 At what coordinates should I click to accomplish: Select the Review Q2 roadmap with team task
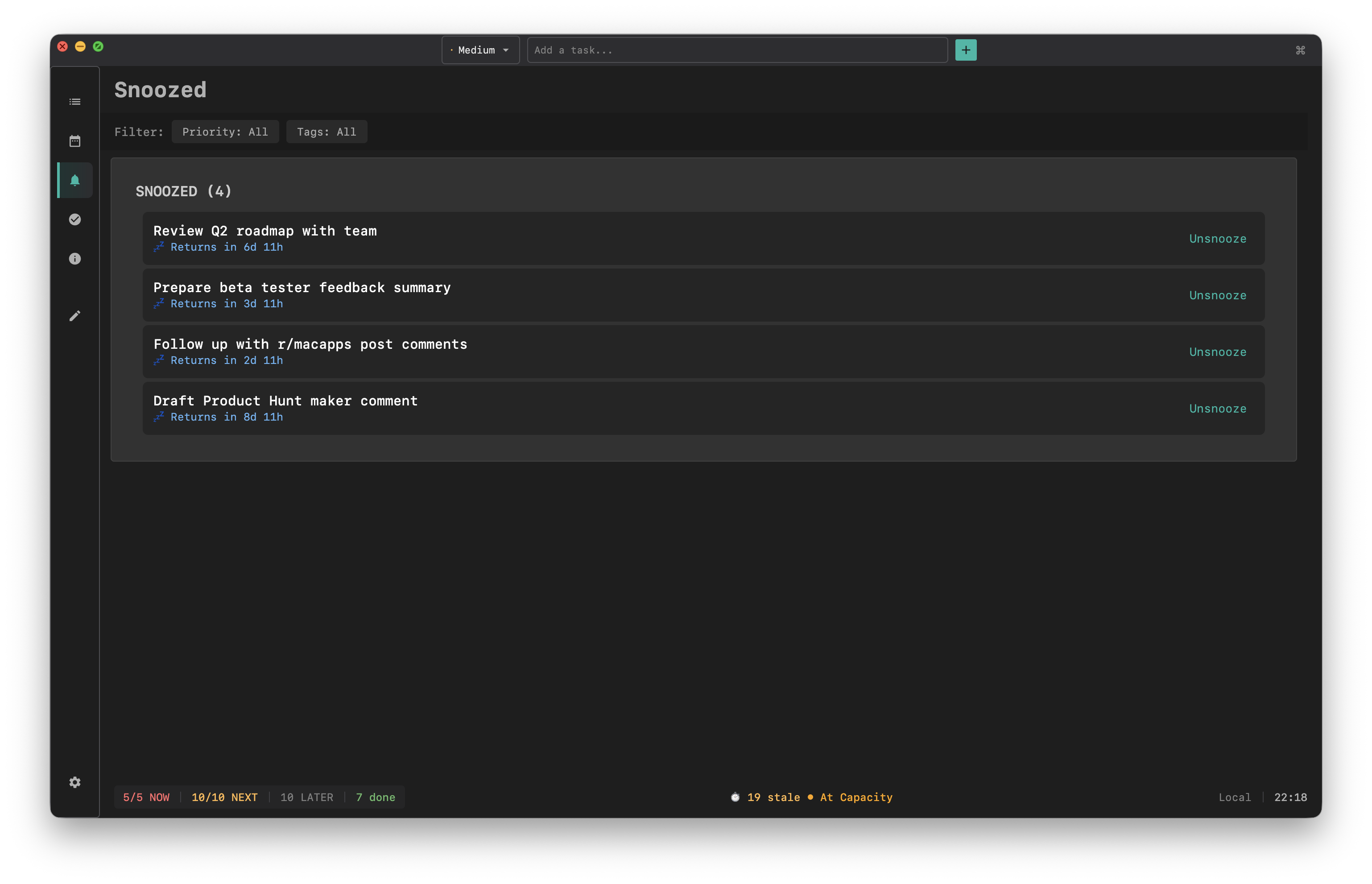tap(703, 239)
